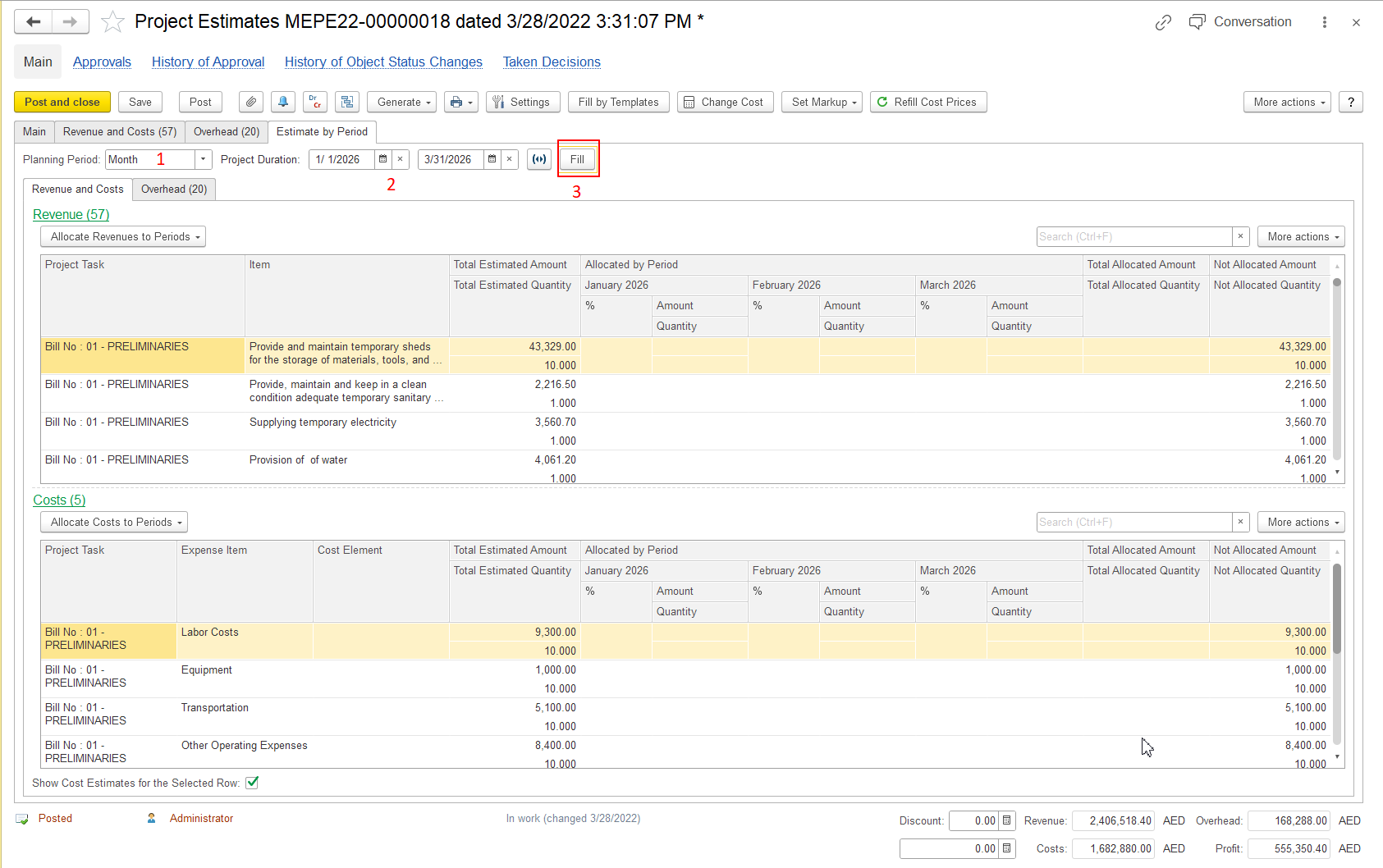1383x868 pixels.
Task: Select the top Overhead (20) tab
Action: pos(227,131)
